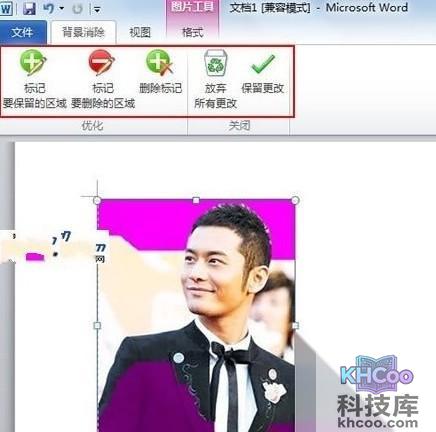Open Customize Quick Access Toolbar dropdown
This screenshot has height=432, width=436.
click(x=97, y=10)
